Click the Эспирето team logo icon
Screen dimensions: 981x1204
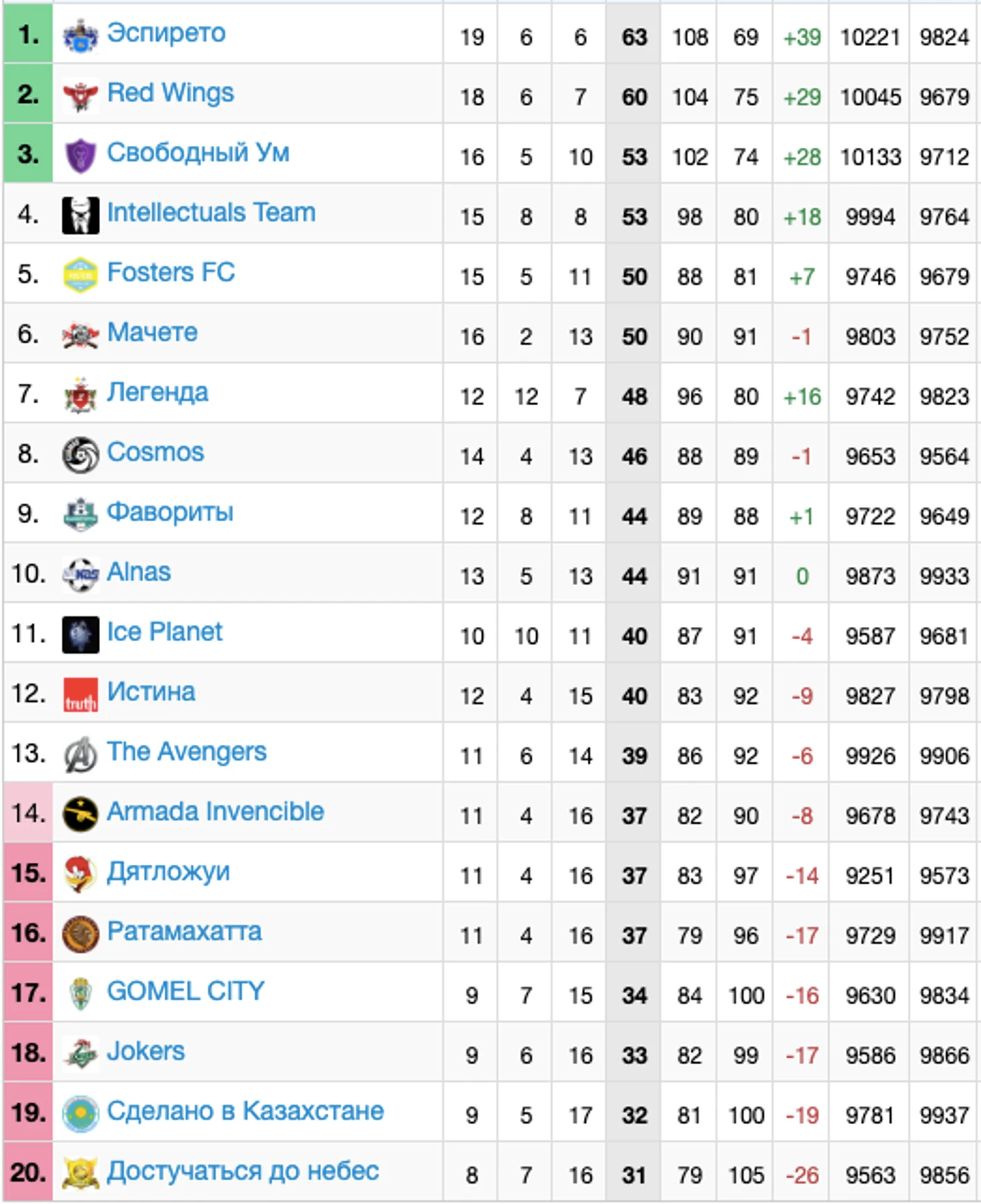point(80,36)
